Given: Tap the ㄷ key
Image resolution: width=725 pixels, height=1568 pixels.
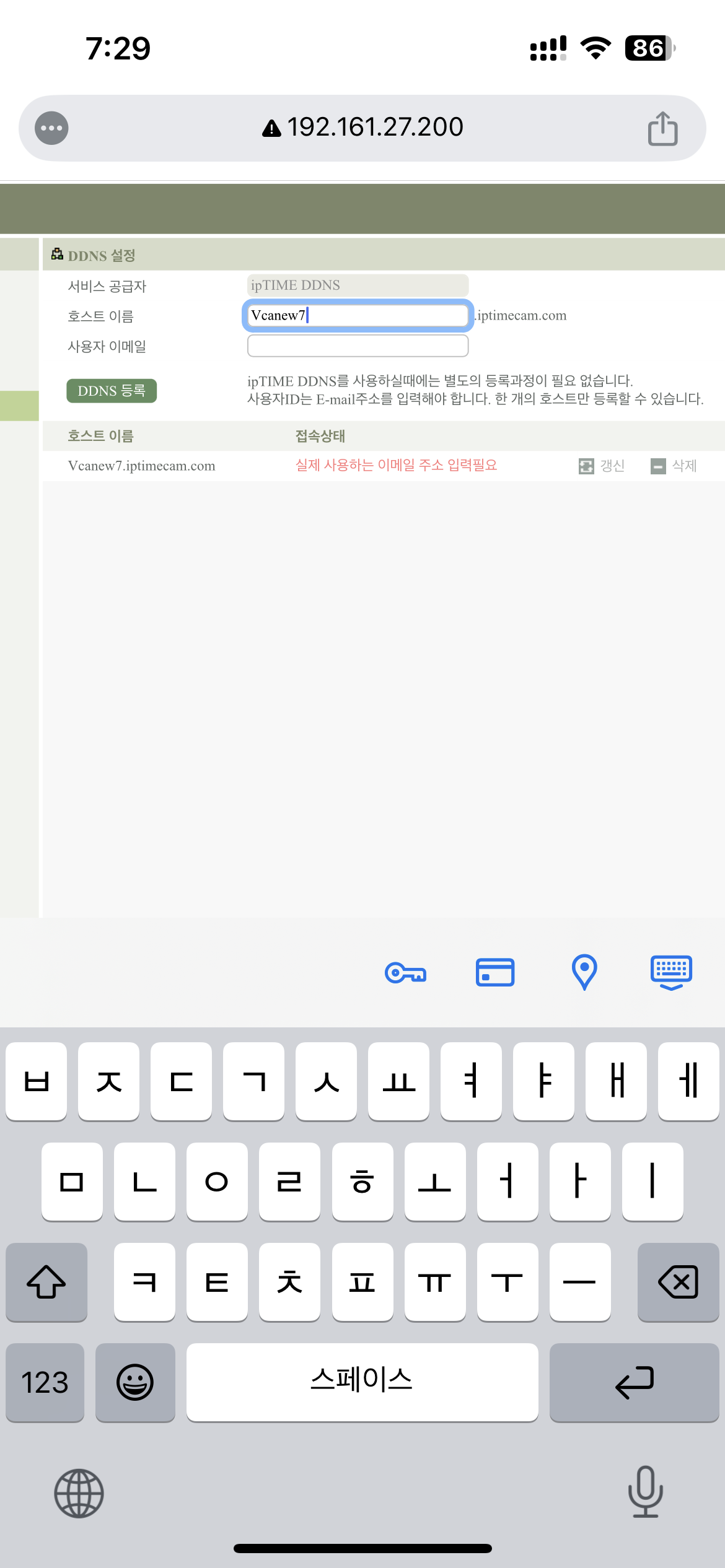Looking at the screenshot, I should tap(181, 1081).
